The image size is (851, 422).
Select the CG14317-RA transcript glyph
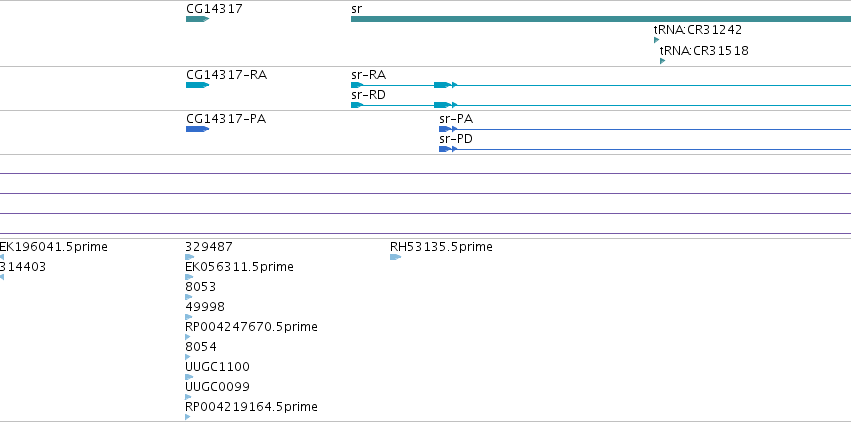[x=198, y=85]
